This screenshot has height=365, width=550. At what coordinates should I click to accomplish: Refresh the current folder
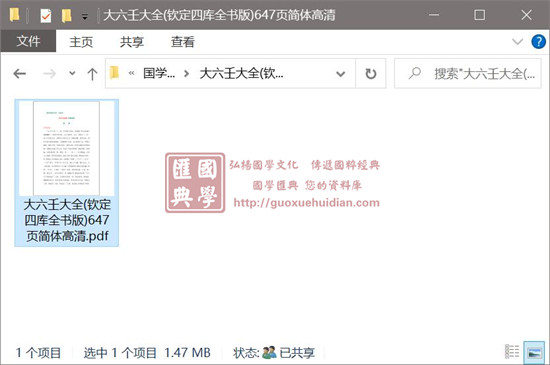click(x=371, y=74)
